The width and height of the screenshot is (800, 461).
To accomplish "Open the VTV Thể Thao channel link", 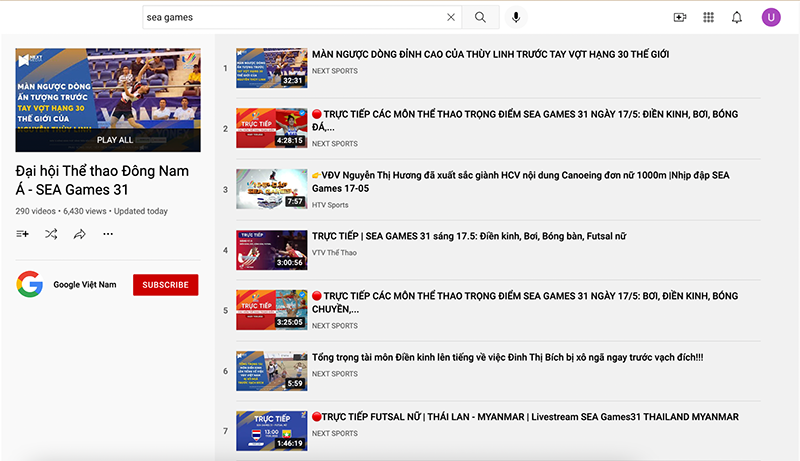I will click(334, 252).
